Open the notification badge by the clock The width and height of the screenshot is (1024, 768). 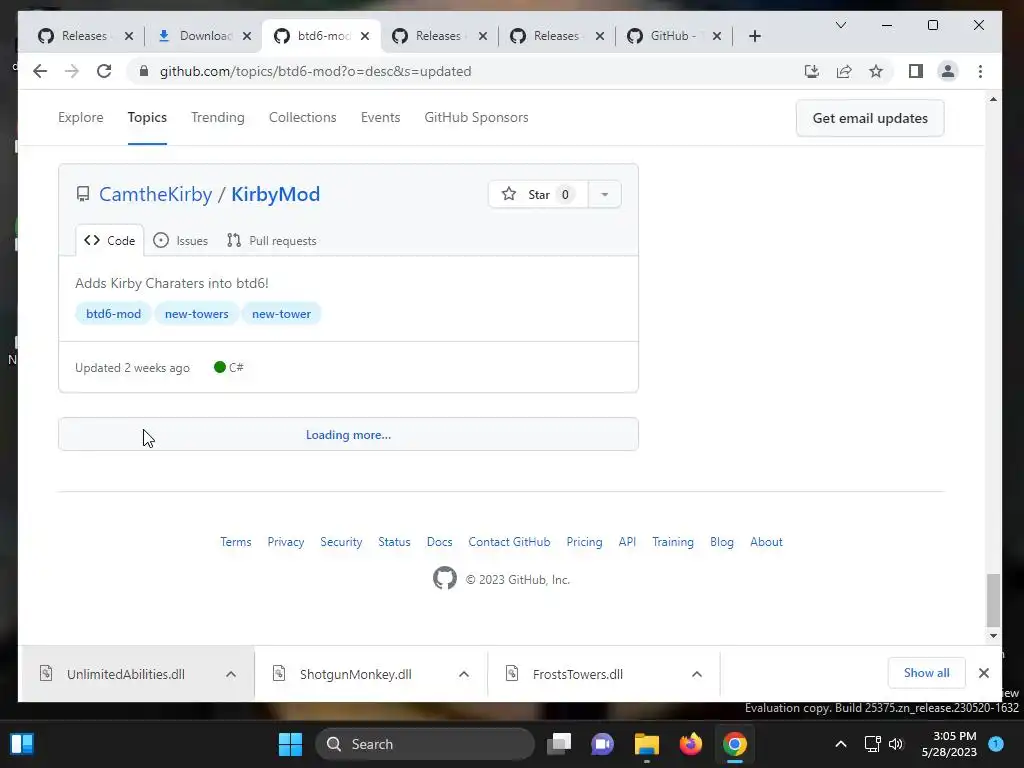coord(996,743)
